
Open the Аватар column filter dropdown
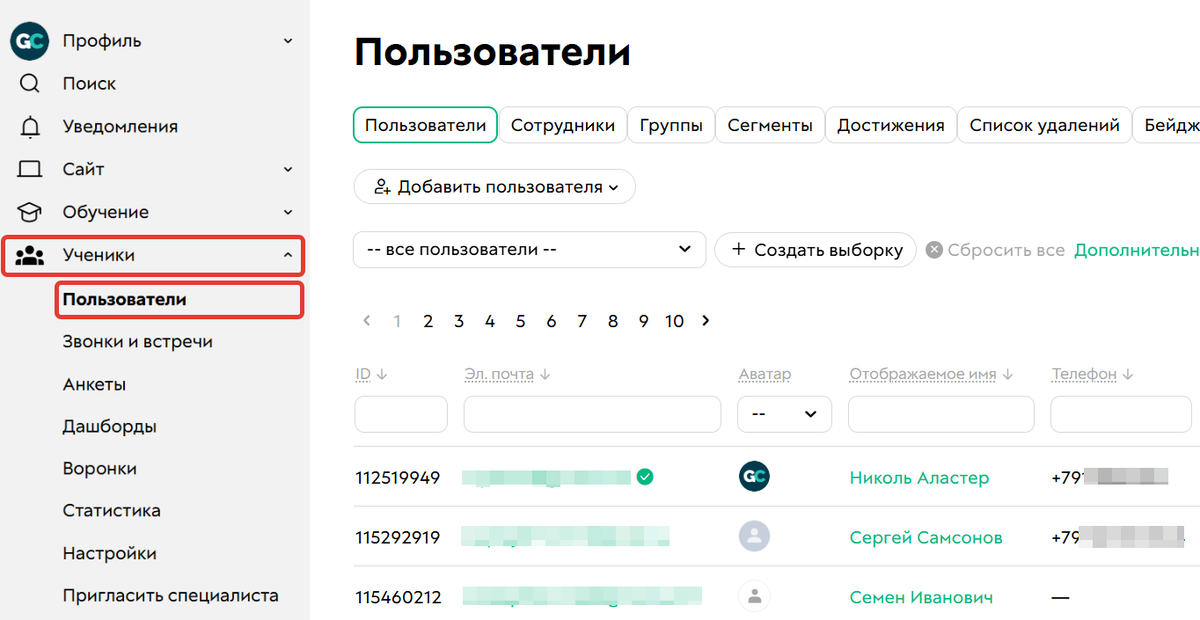click(784, 413)
